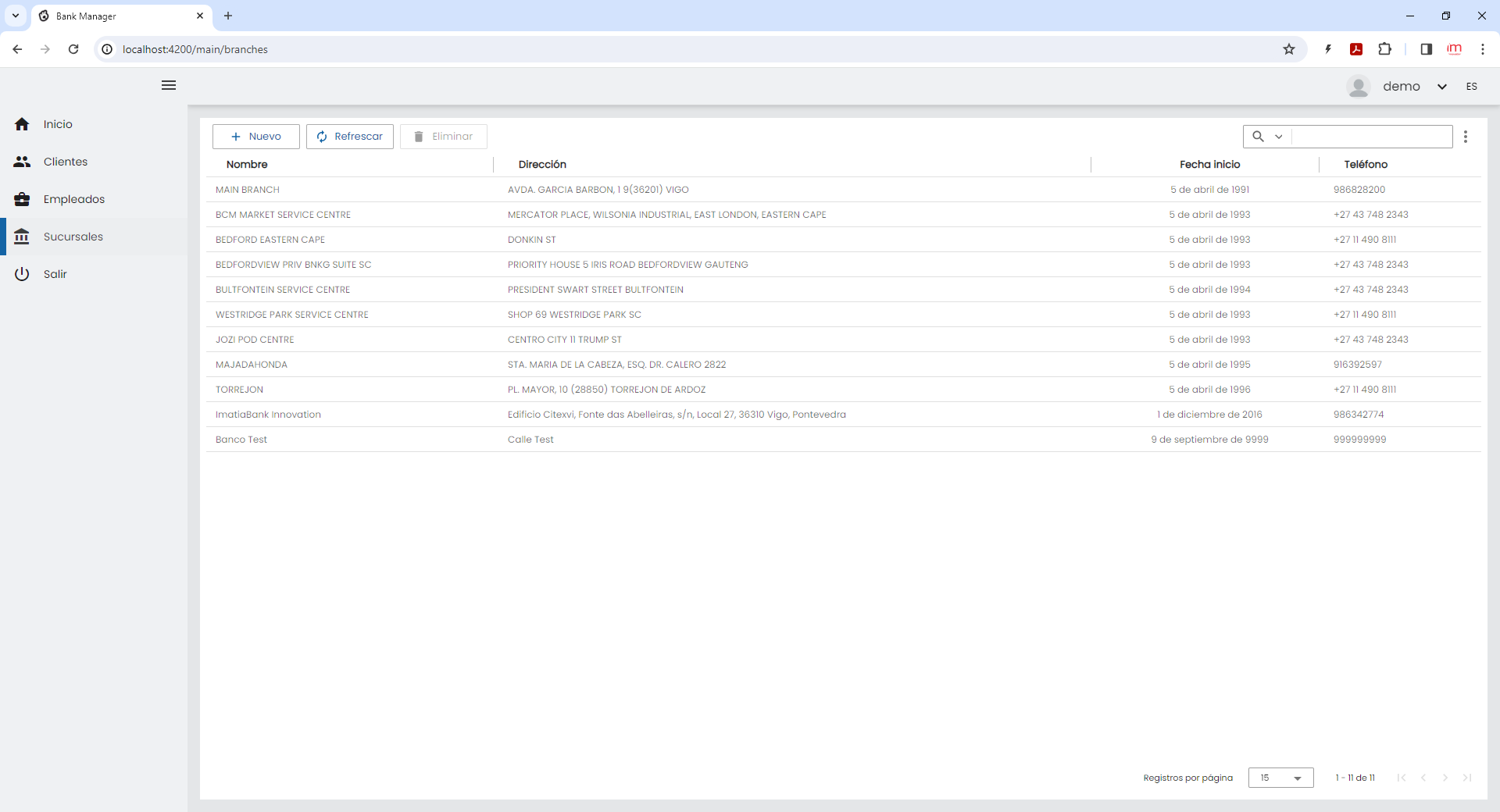Bookmark this page with the star icon
The width and height of the screenshot is (1500, 812).
1289,49
